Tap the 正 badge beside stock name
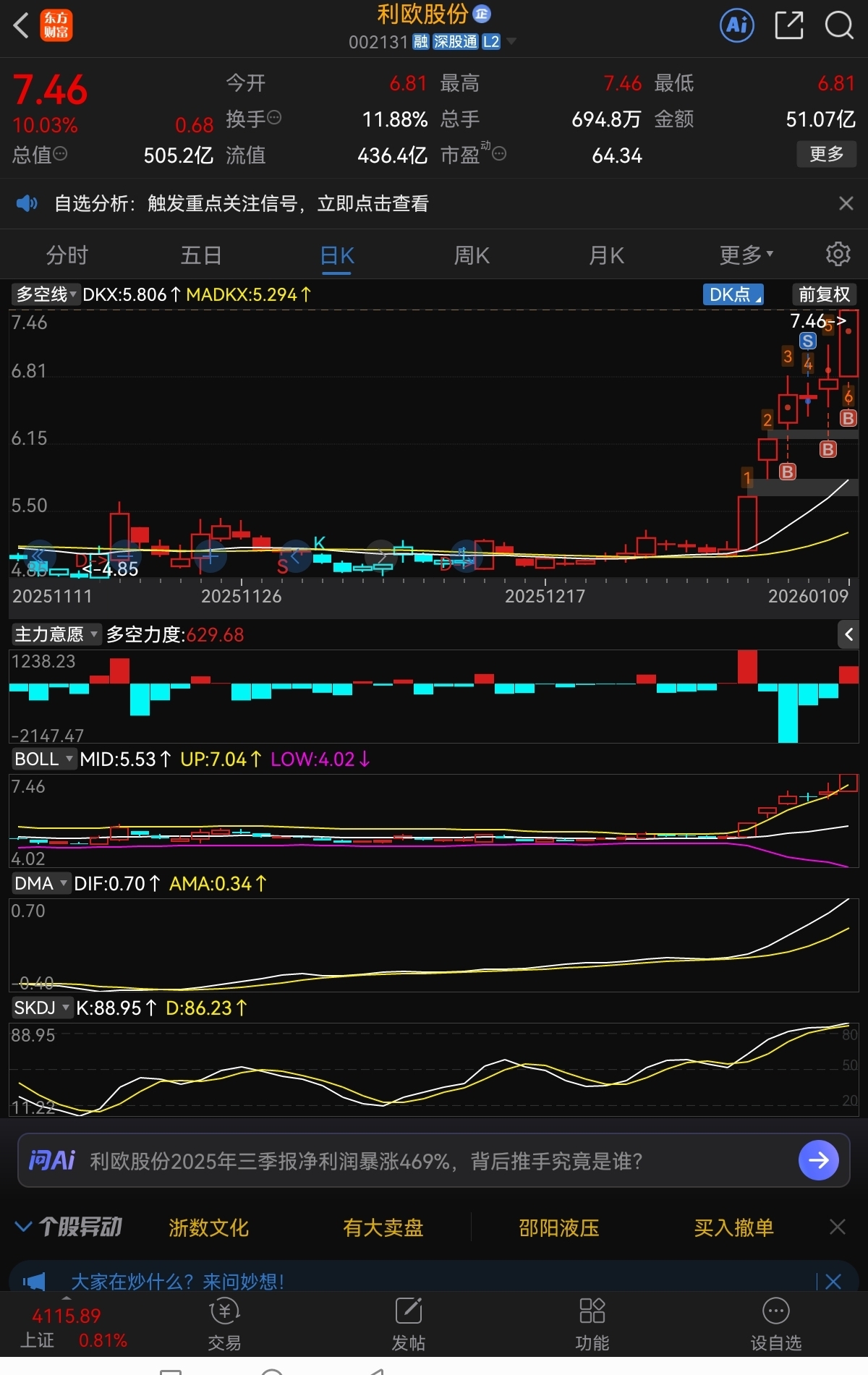This screenshot has height=1375, width=868. pos(482,14)
